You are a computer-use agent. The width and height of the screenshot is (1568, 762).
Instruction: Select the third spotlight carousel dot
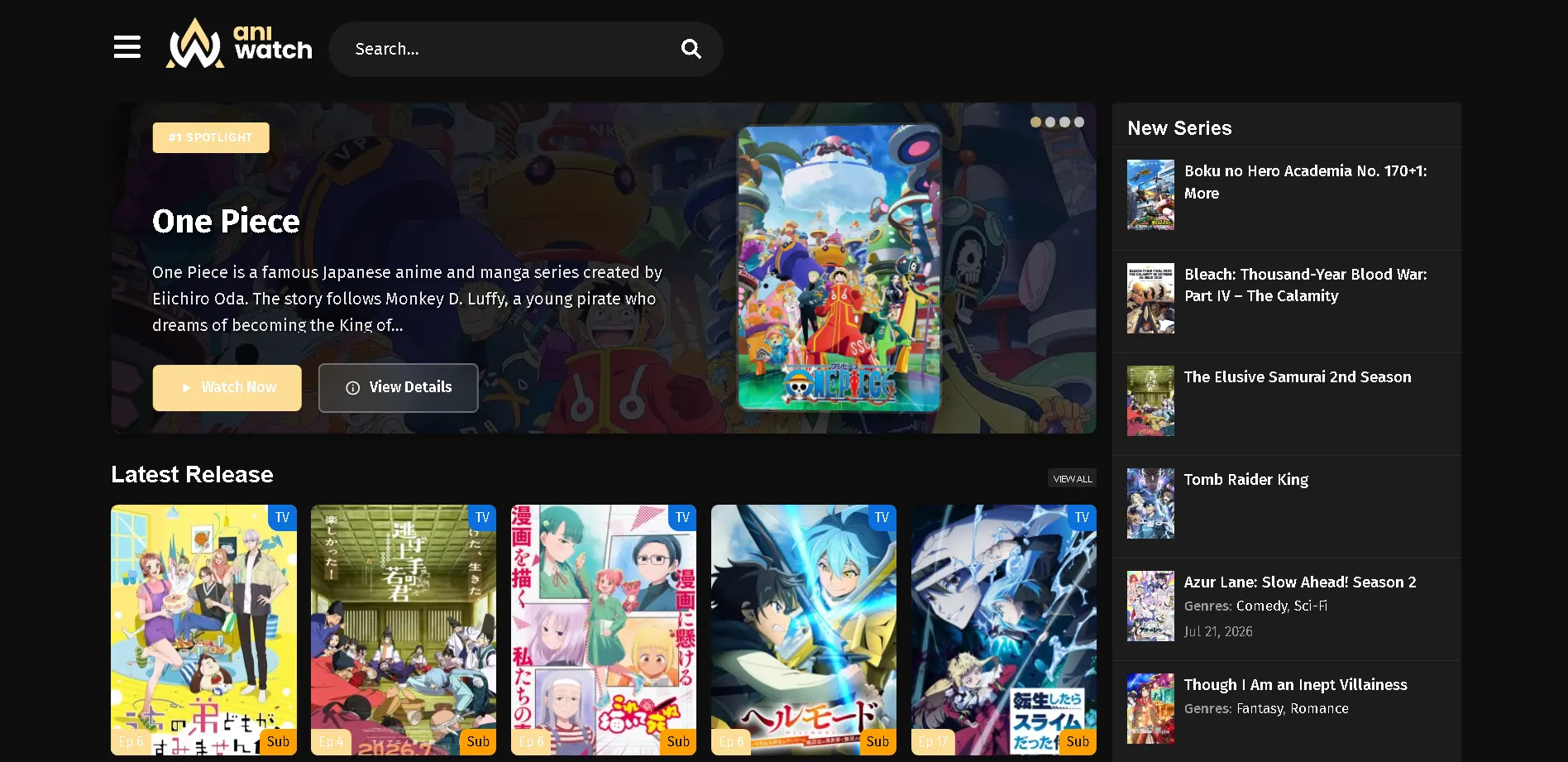point(1064,122)
